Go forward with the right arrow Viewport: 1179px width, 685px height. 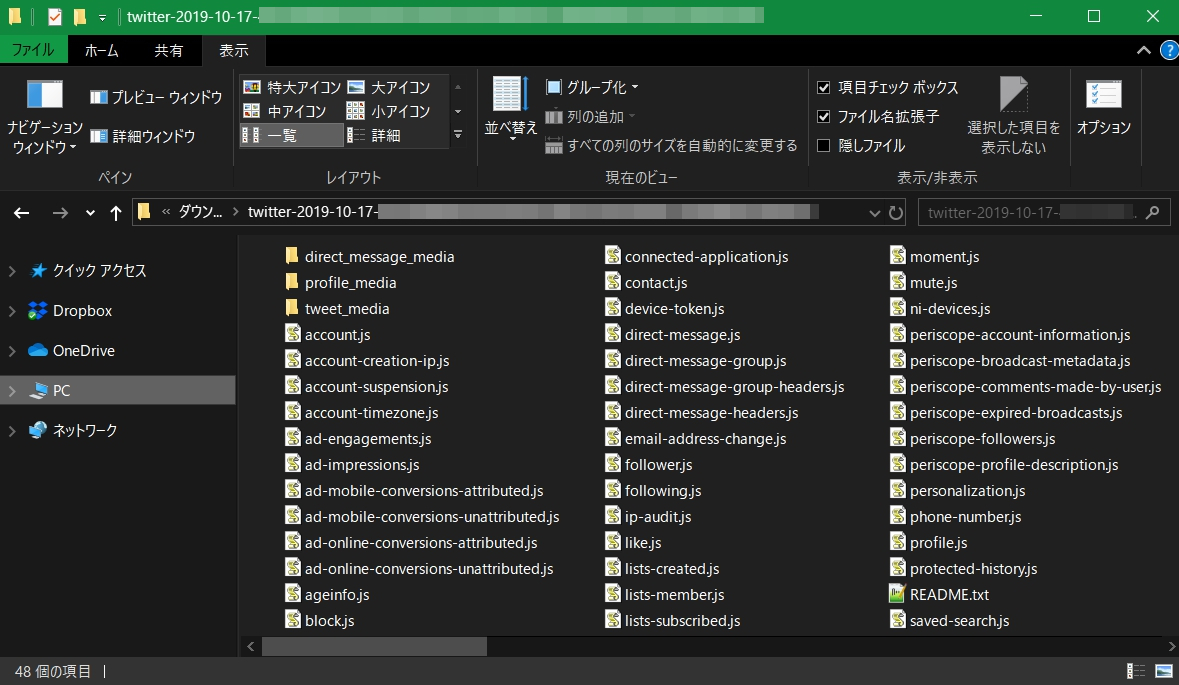[x=60, y=213]
